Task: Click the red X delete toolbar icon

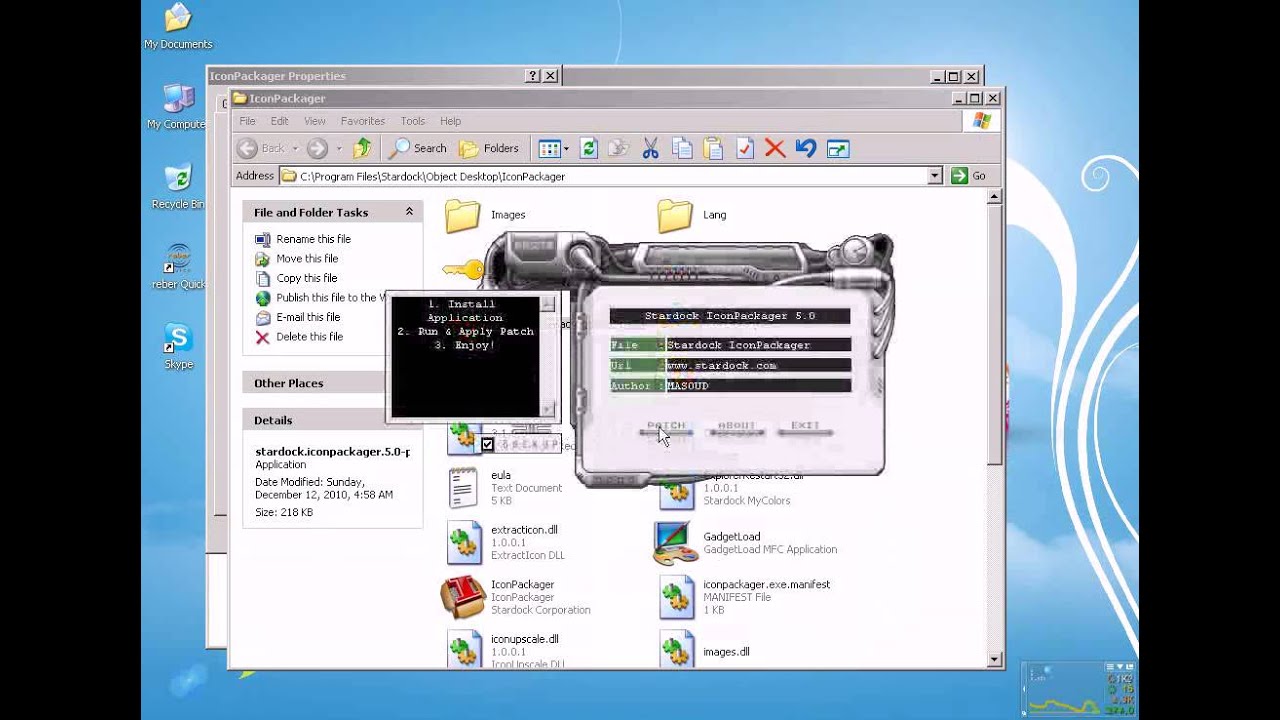Action: pos(774,148)
